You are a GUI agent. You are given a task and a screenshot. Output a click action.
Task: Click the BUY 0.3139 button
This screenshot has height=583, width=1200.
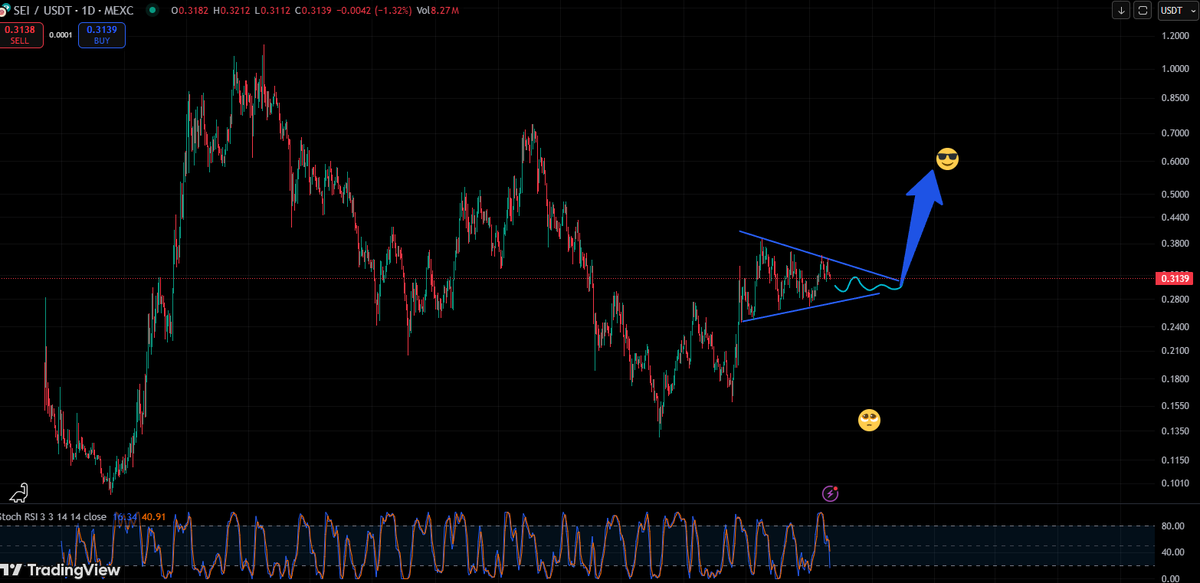(x=103, y=35)
